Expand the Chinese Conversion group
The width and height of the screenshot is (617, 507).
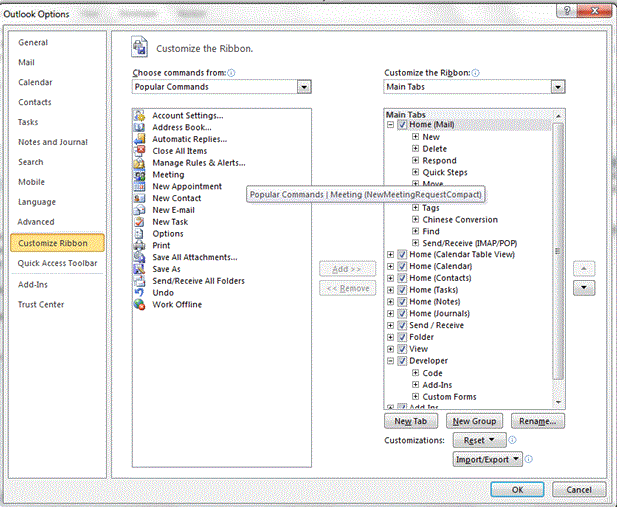(x=415, y=219)
